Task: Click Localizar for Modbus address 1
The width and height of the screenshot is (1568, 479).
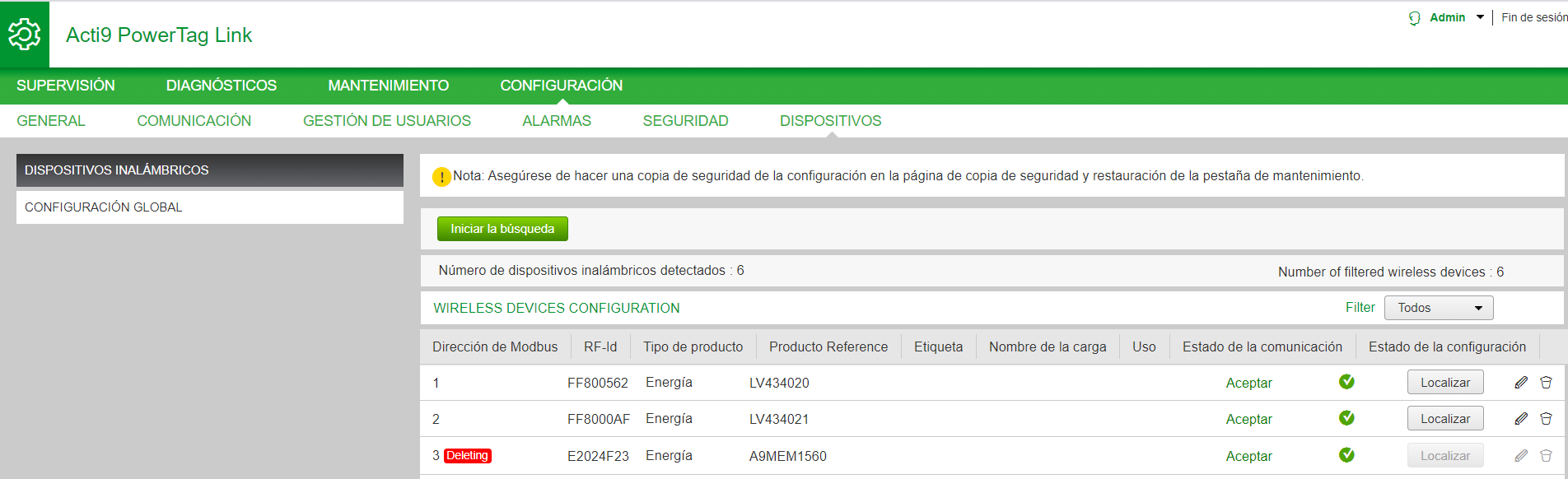Action: pyautogui.click(x=1444, y=383)
